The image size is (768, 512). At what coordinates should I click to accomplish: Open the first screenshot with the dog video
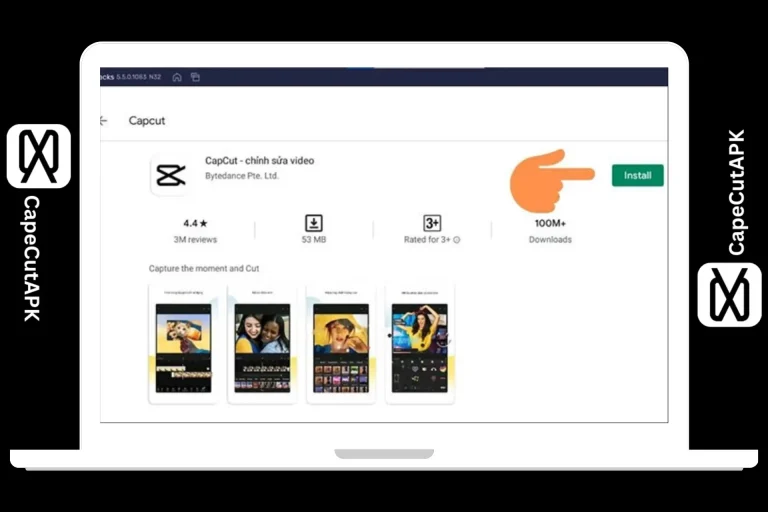183,344
